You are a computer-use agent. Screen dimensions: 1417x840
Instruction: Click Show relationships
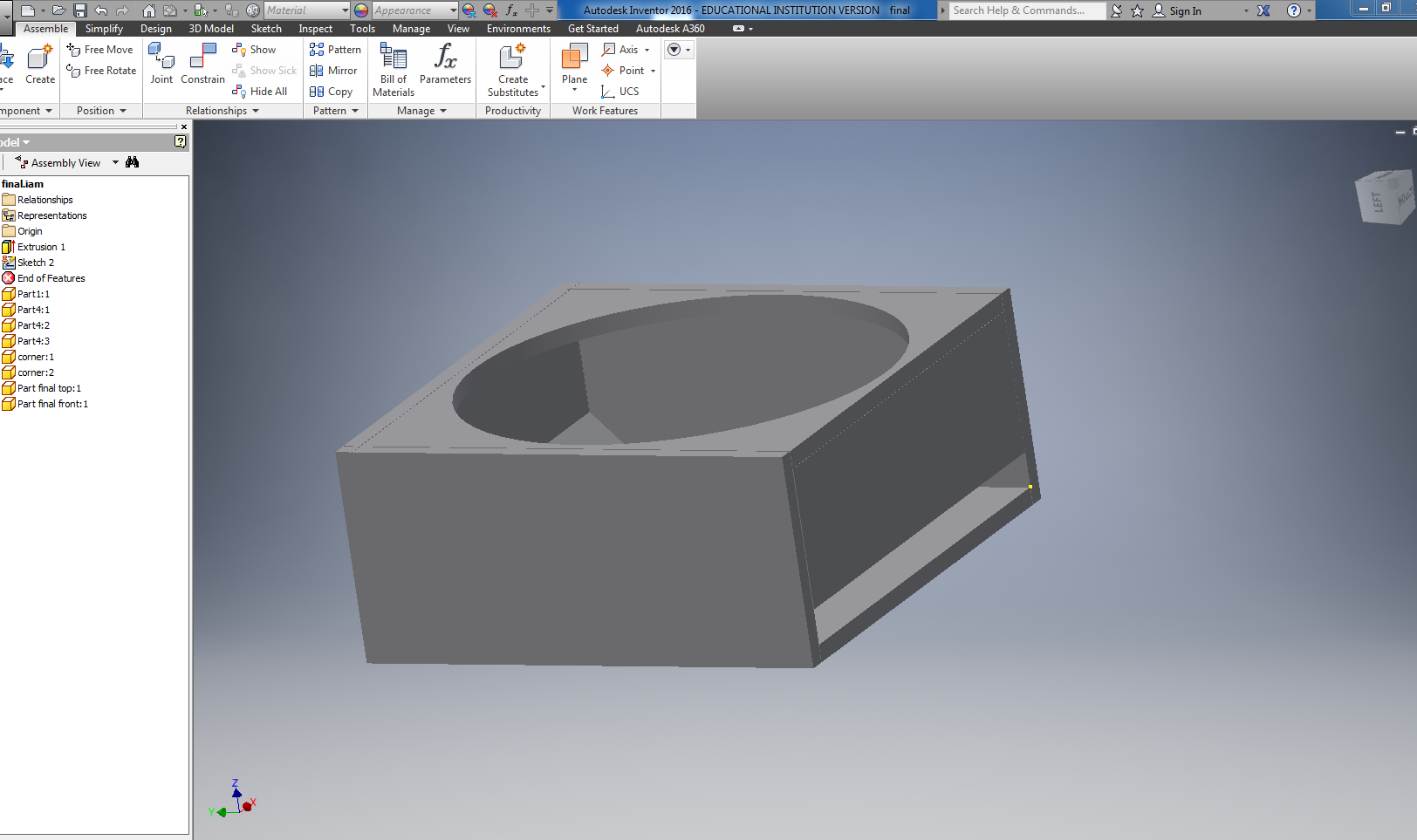[x=254, y=50]
